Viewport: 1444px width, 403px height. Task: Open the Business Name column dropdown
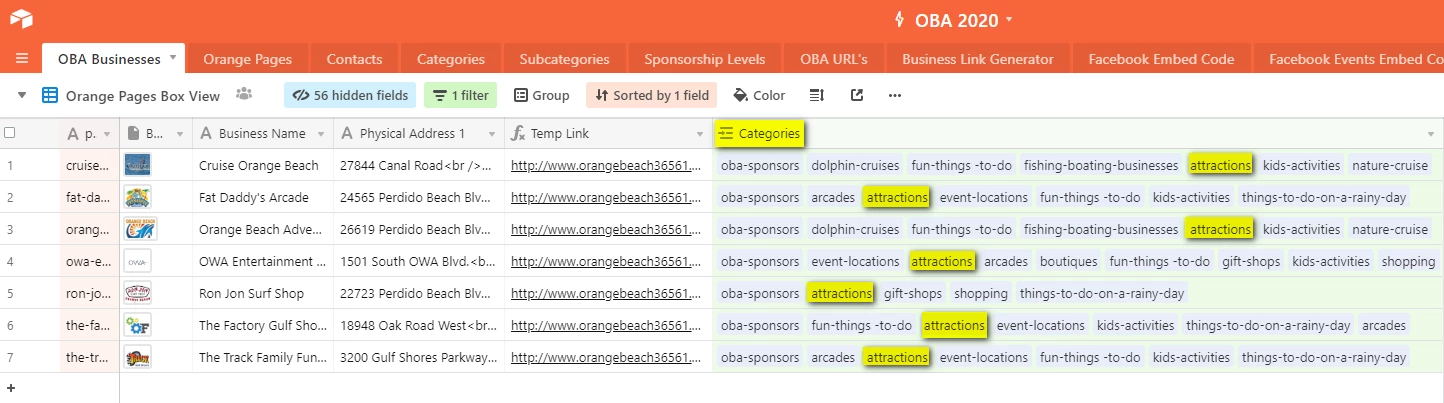click(x=321, y=134)
